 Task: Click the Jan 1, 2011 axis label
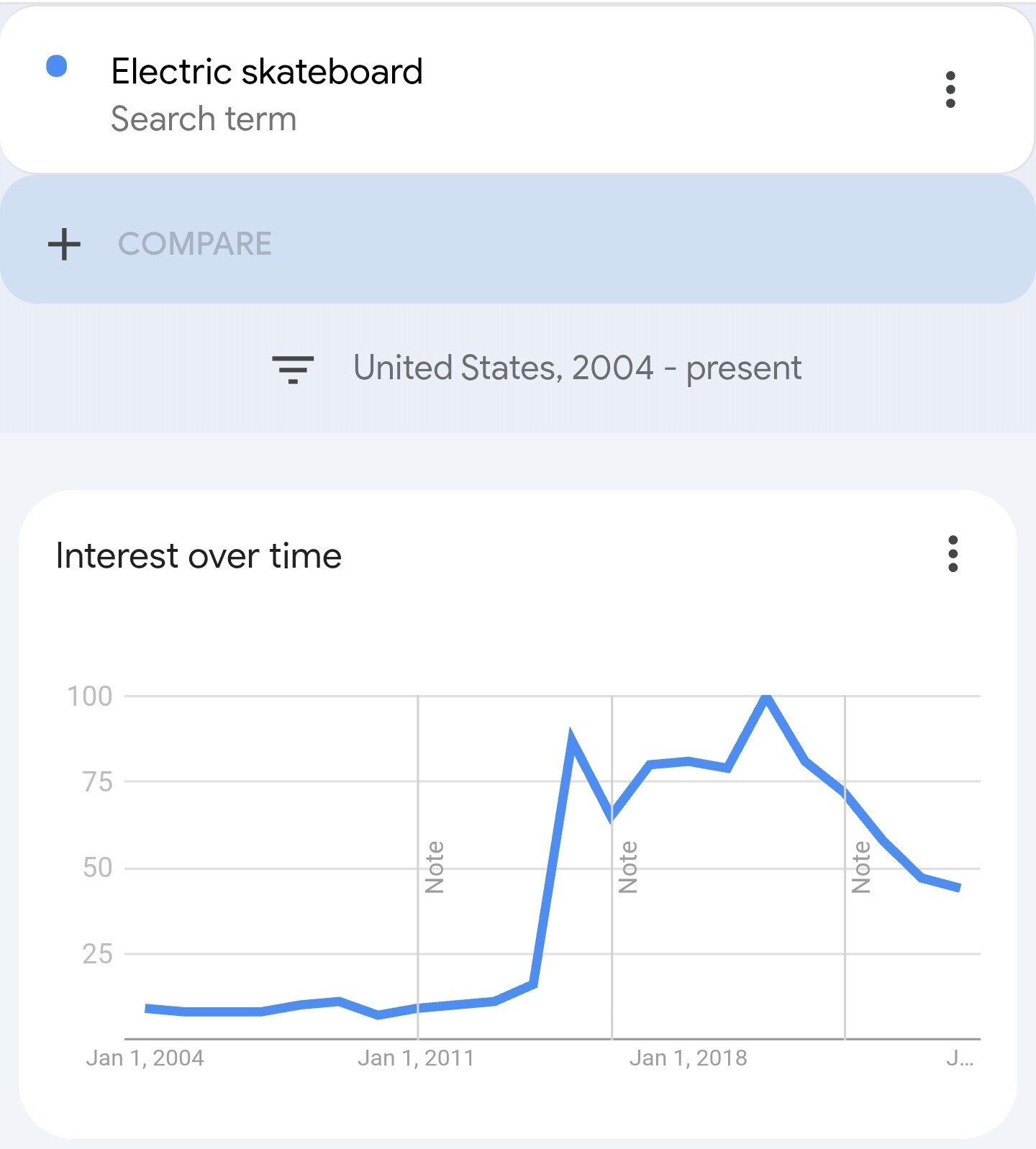tap(416, 1058)
